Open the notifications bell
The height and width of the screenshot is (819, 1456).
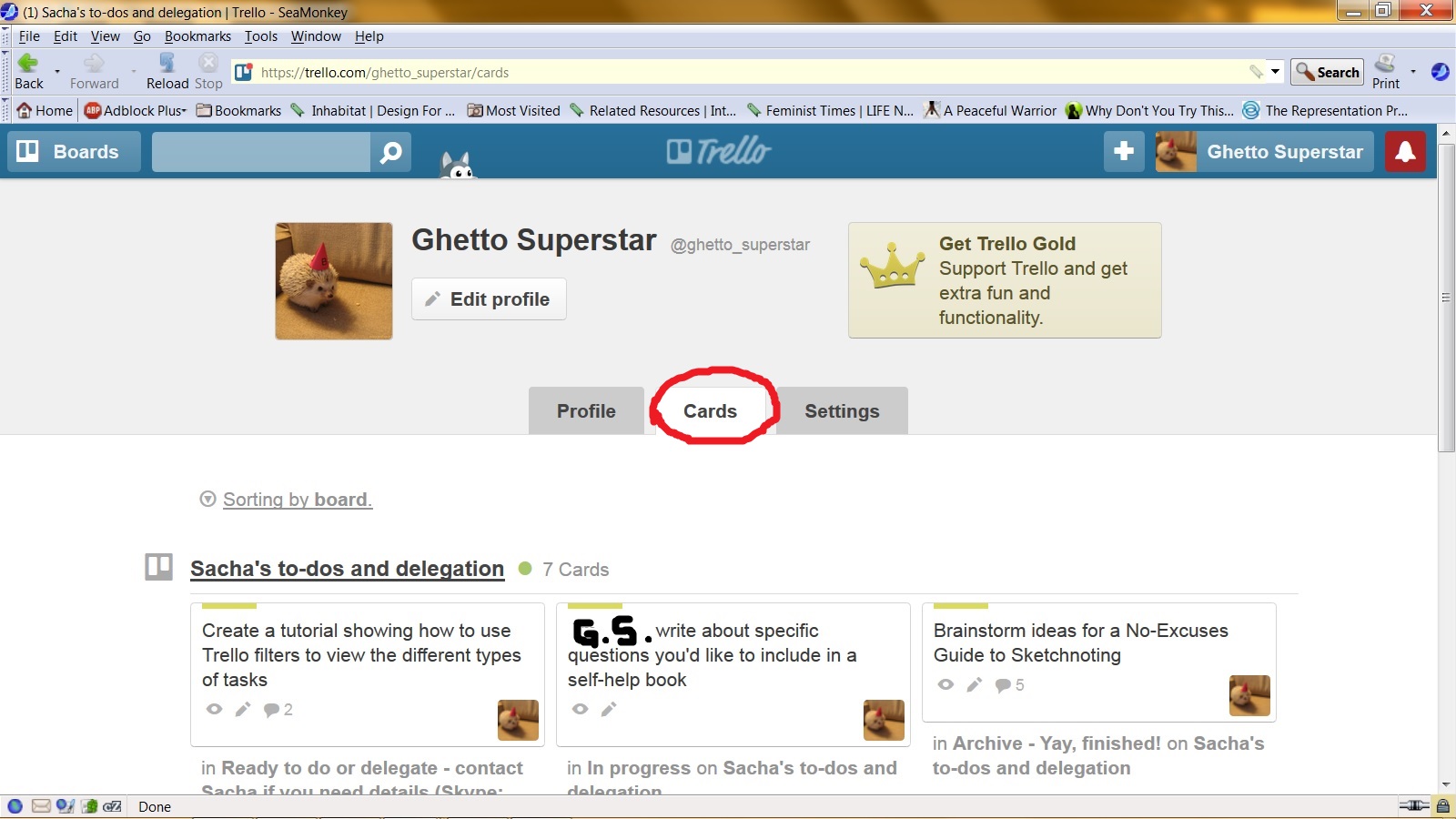coord(1405,151)
